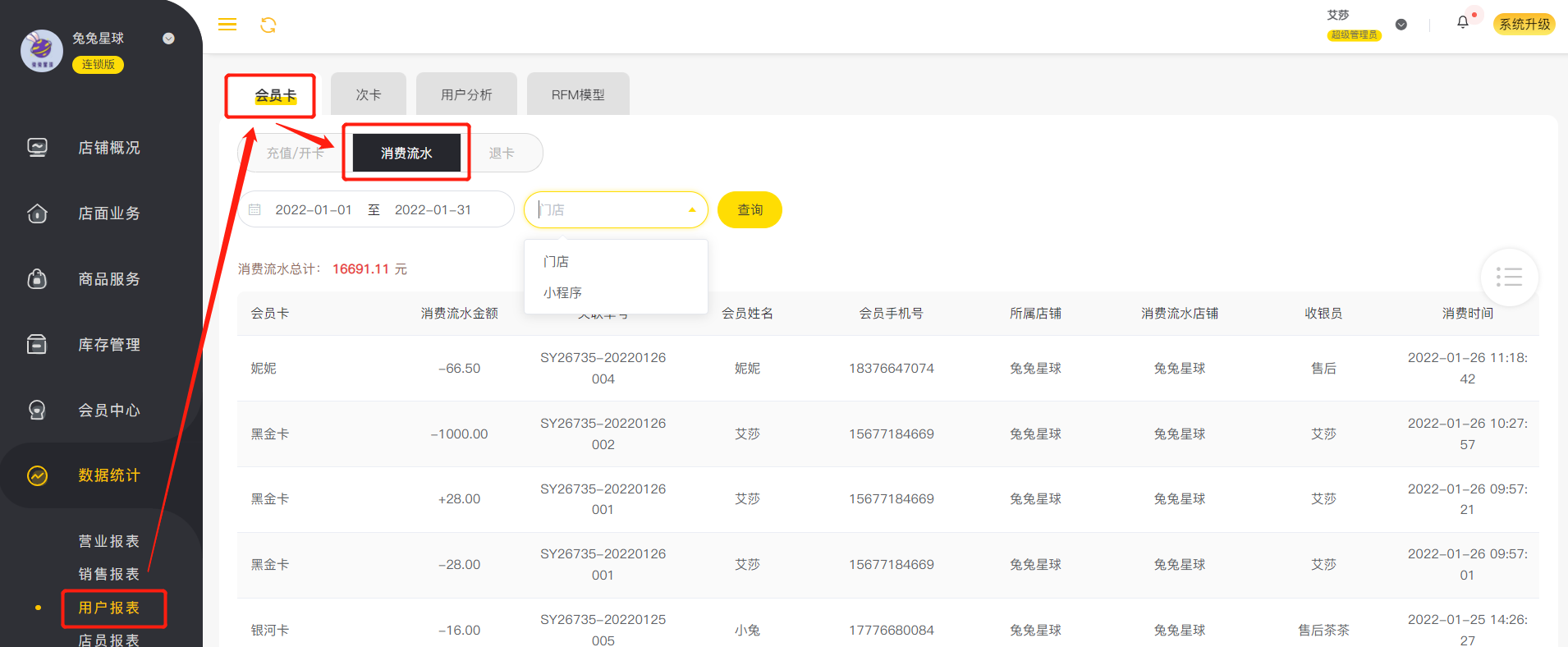
Task: Click the 收银员 column header
Action: click(x=1323, y=313)
